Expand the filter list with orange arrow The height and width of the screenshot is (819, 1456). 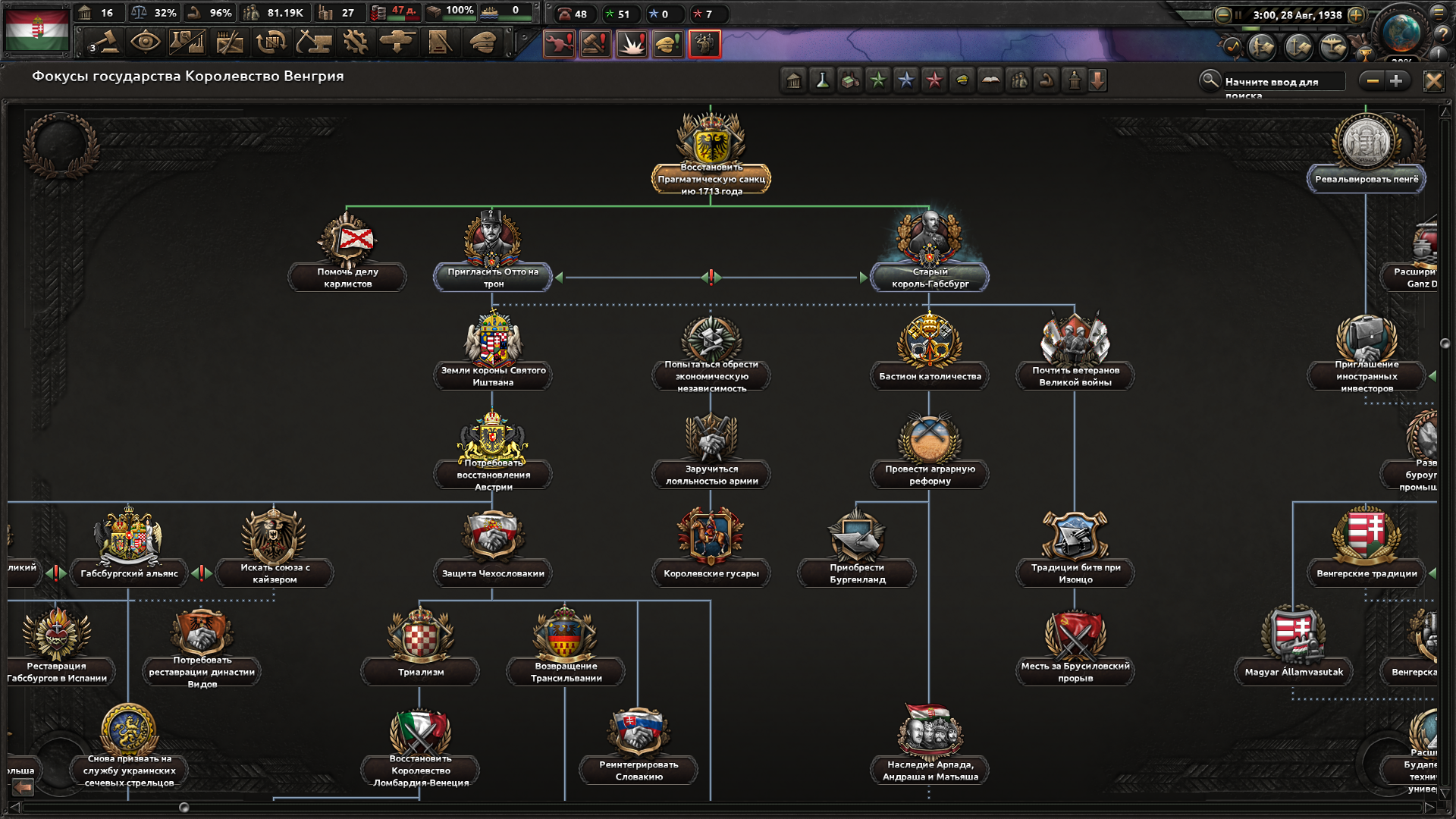tap(1097, 80)
